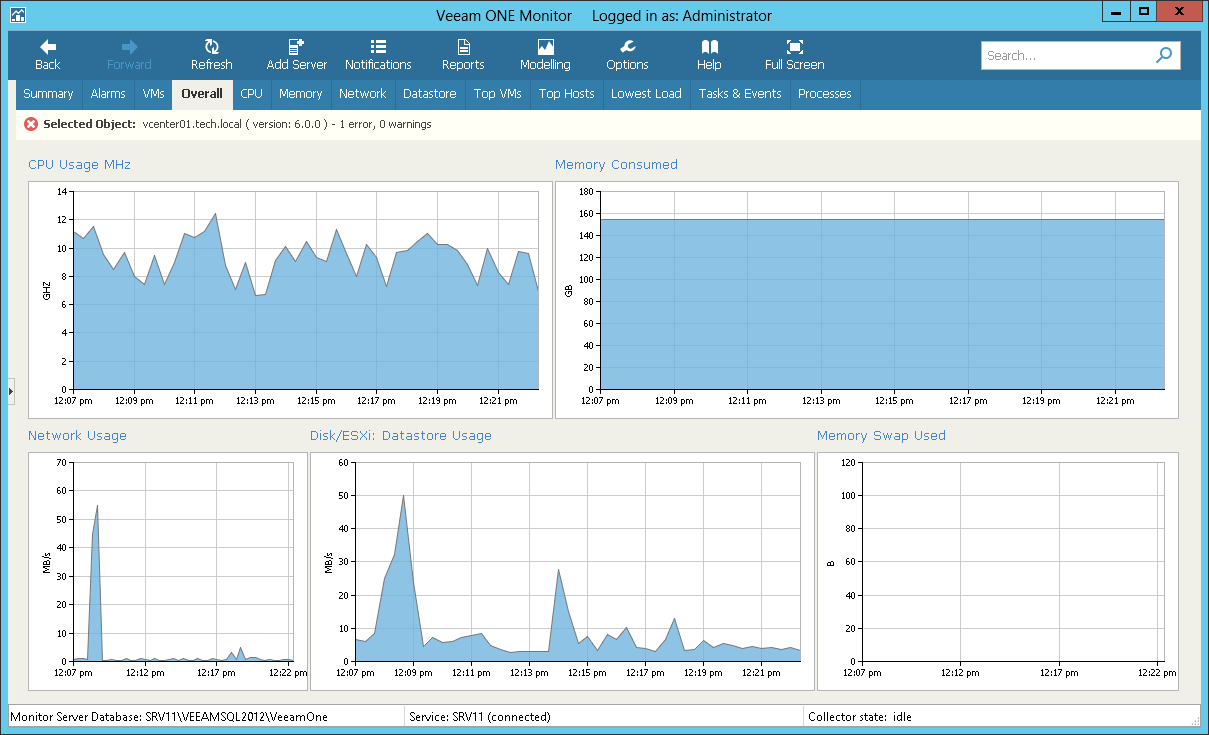Expand the collapsed left side panel
This screenshot has height=735, width=1209.
(x=11, y=391)
